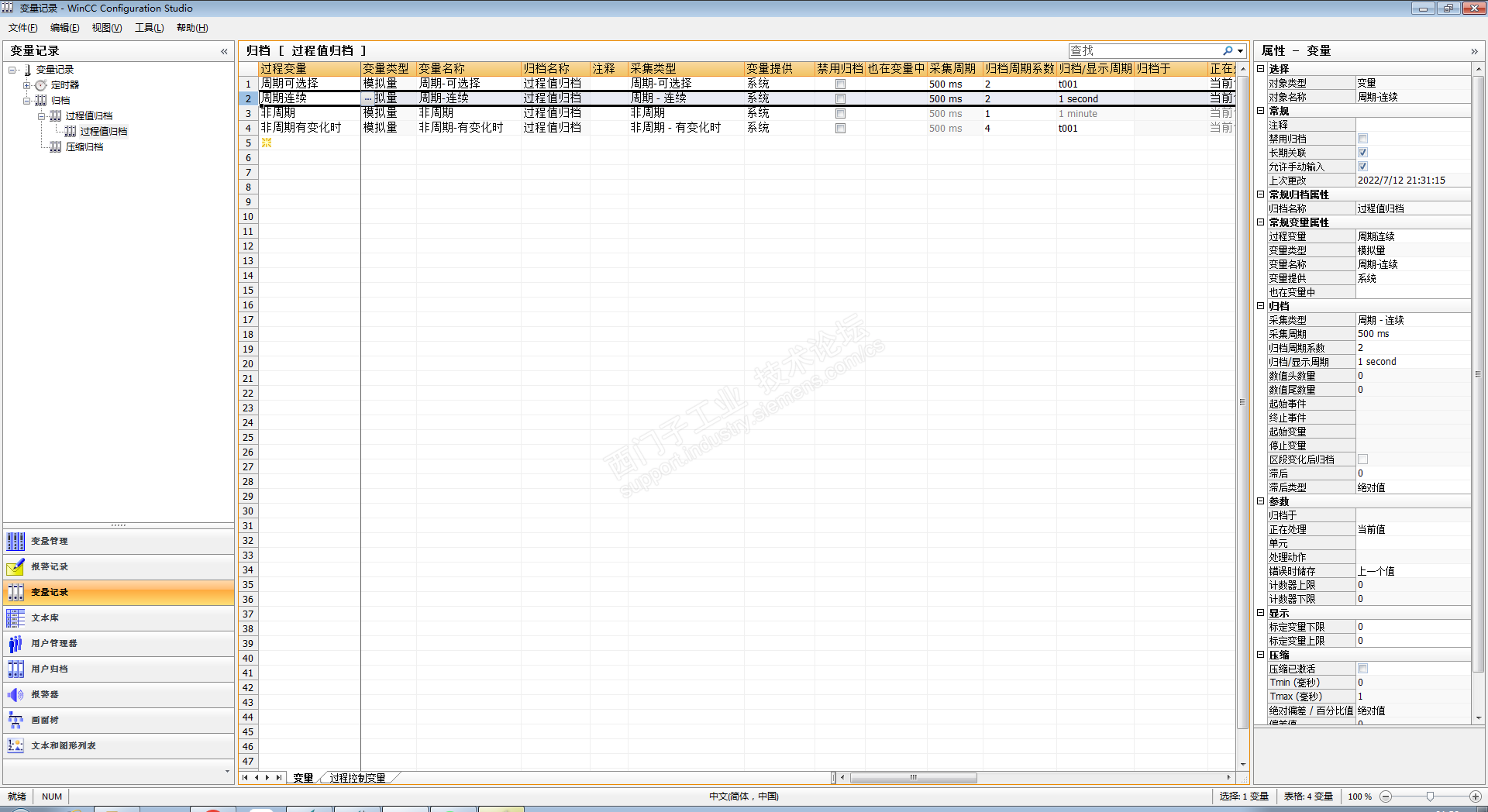Go to previous sheet tab arrow
This screenshot has width=1488, height=812.
tap(257, 777)
